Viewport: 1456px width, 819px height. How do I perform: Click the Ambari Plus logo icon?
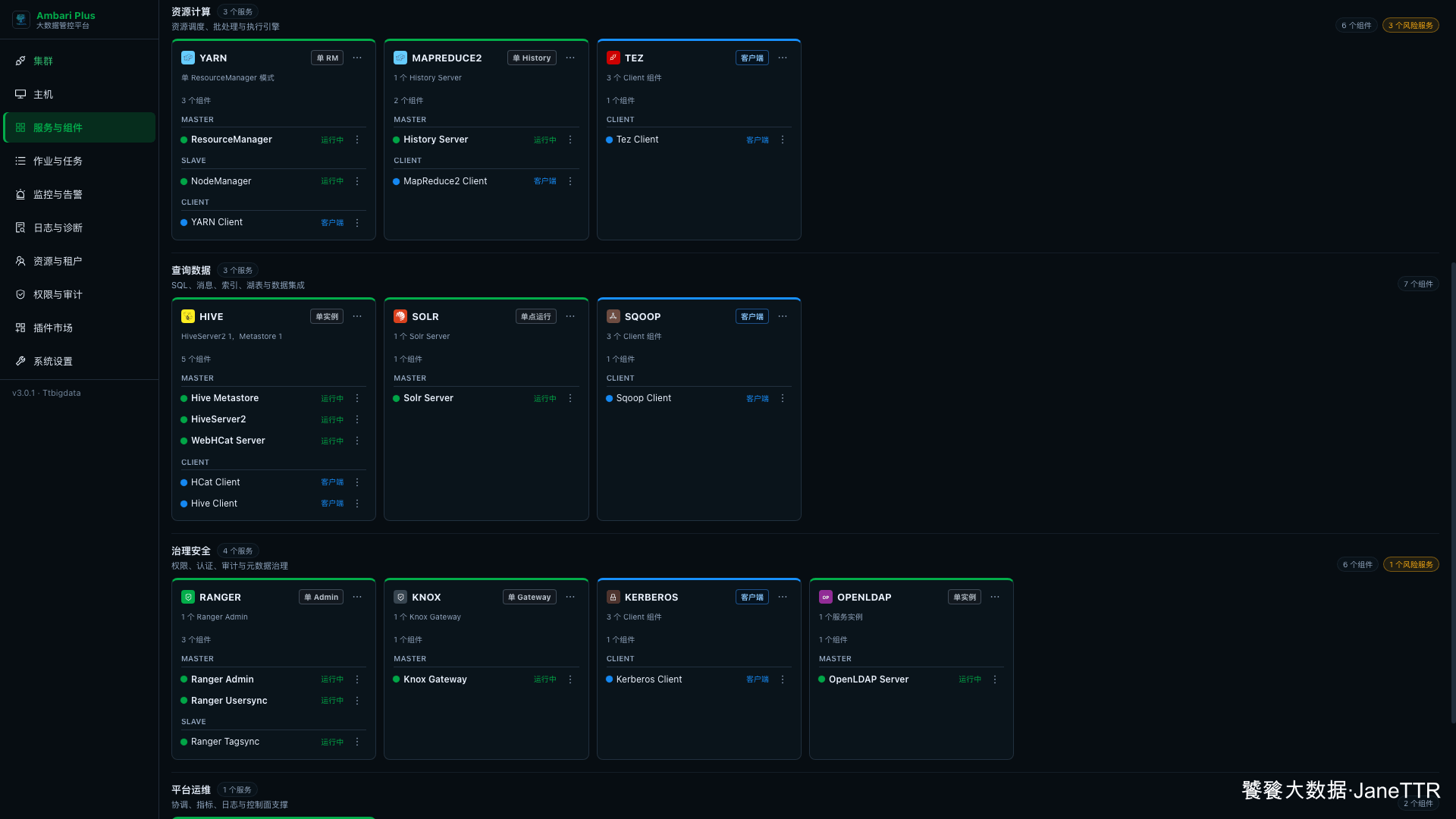(21, 20)
